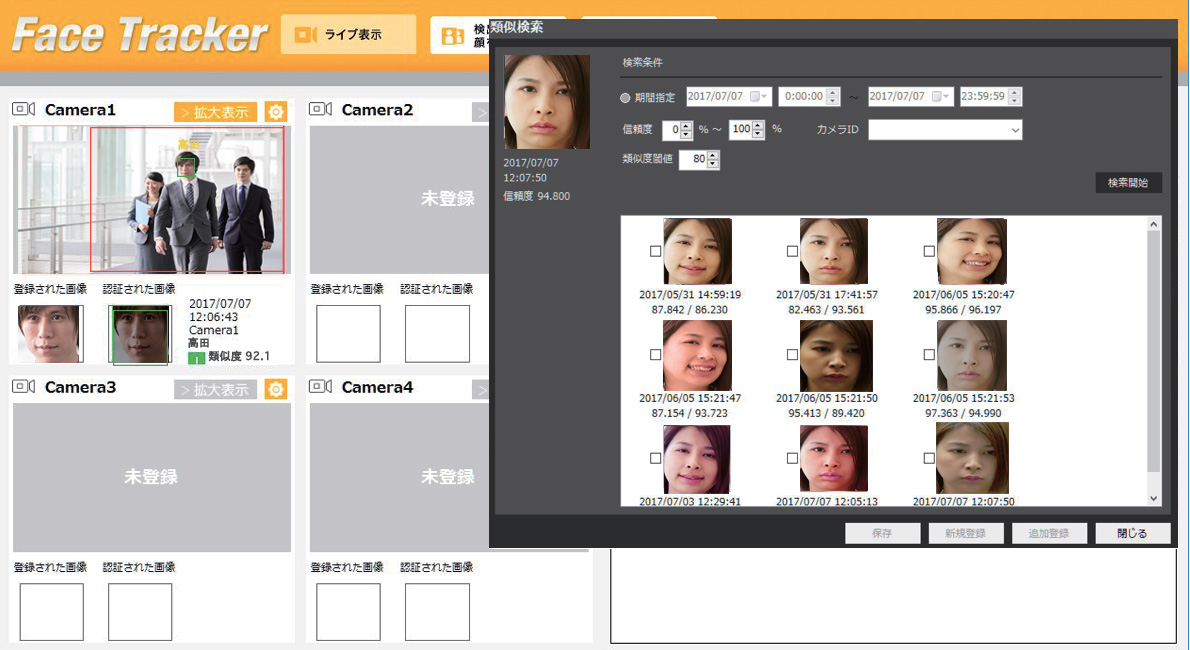Click the 信頼度 94.800 text
Screen dimensions: 1190x650
click(x=536, y=196)
